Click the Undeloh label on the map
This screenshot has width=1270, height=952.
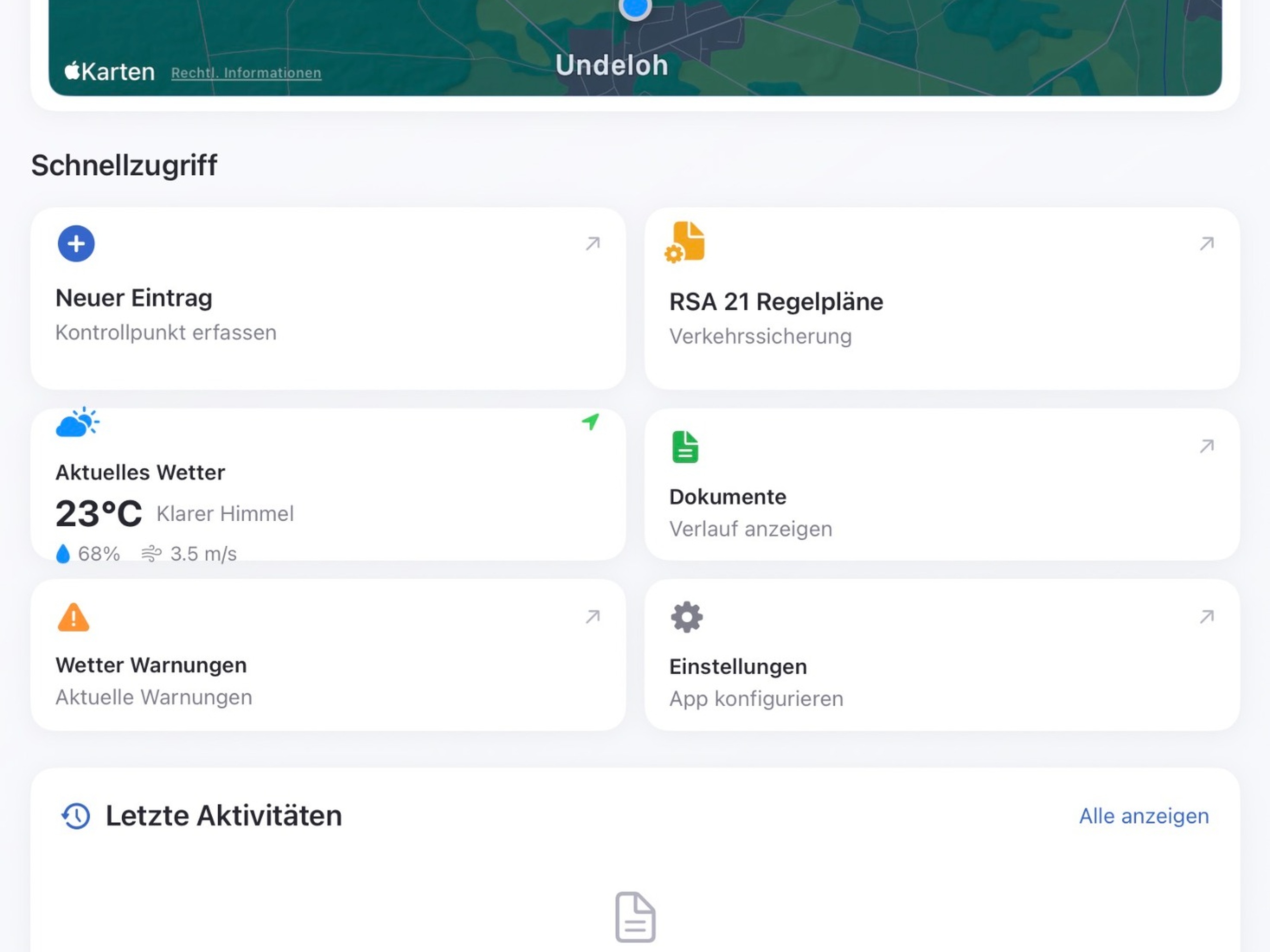pos(612,65)
